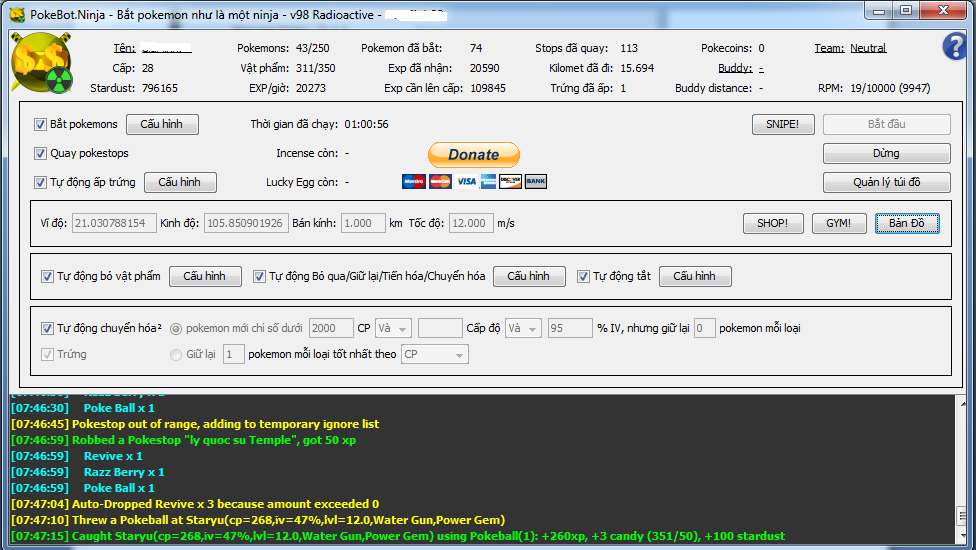Click the Discover card payment icon
Screen dimensions: 976x550
510,182
